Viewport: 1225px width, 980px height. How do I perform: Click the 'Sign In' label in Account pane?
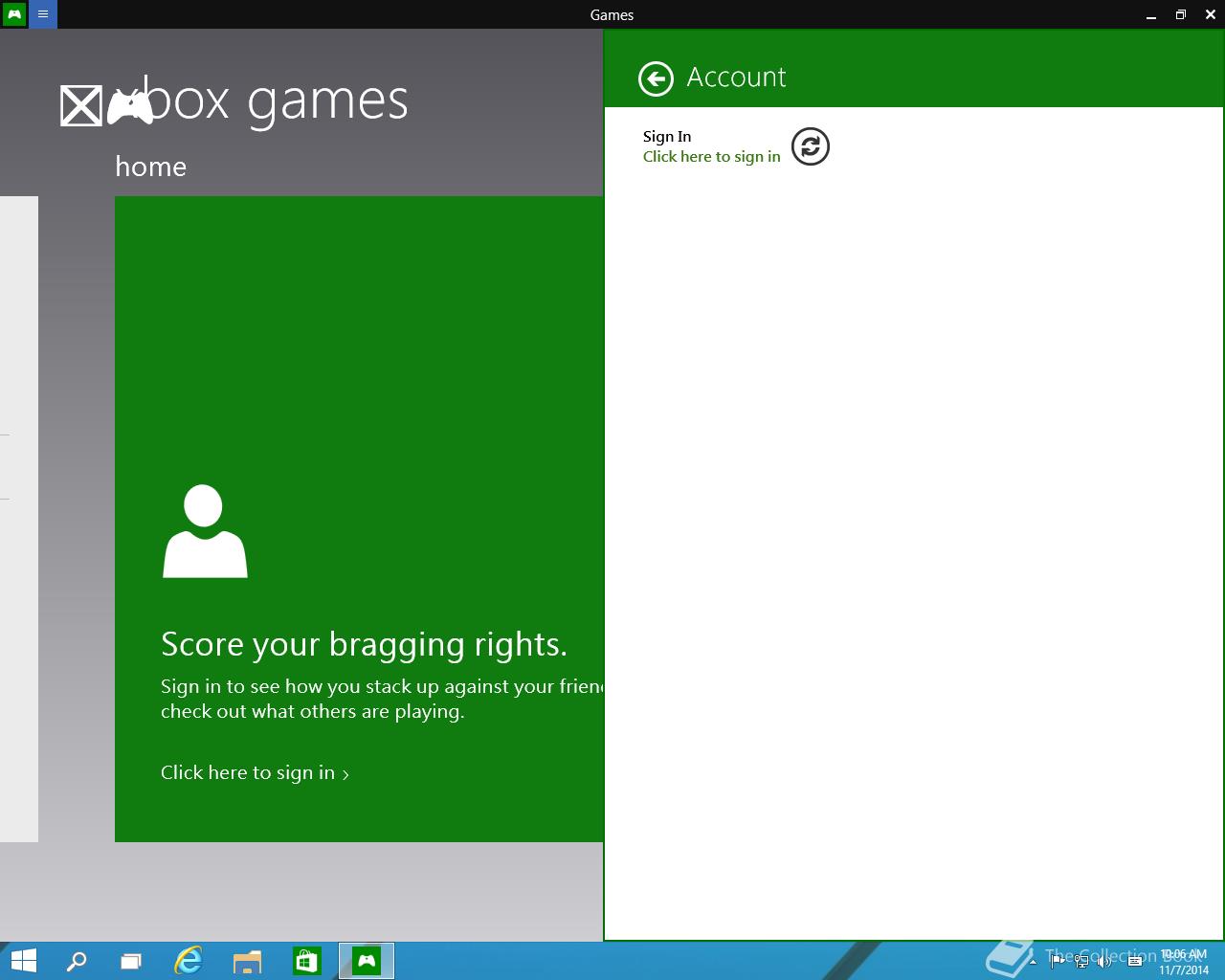click(x=667, y=137)
